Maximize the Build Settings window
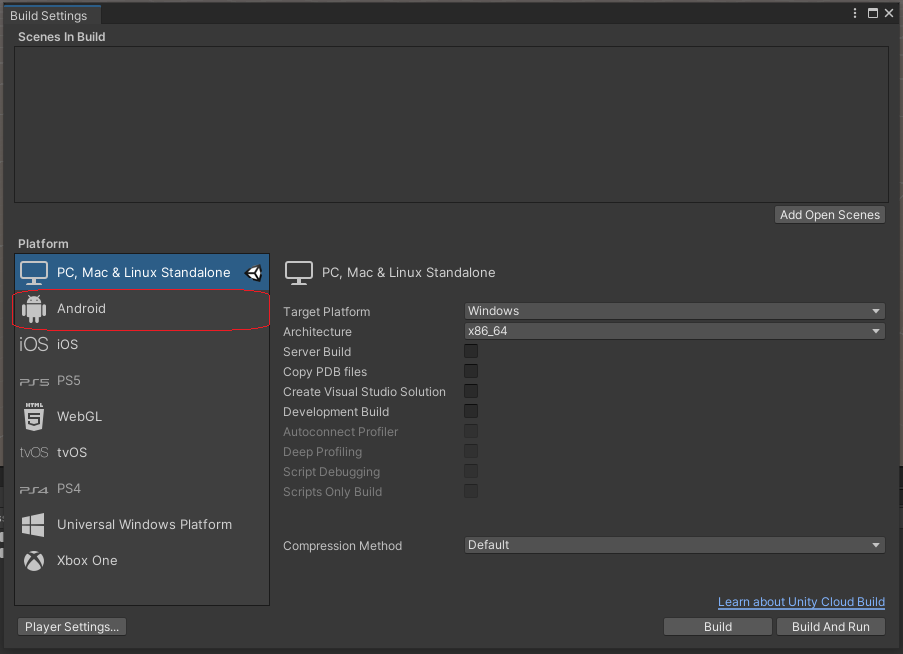Image resolution: width=903 pixels, height=654 pixels. (x=873, y=13)
